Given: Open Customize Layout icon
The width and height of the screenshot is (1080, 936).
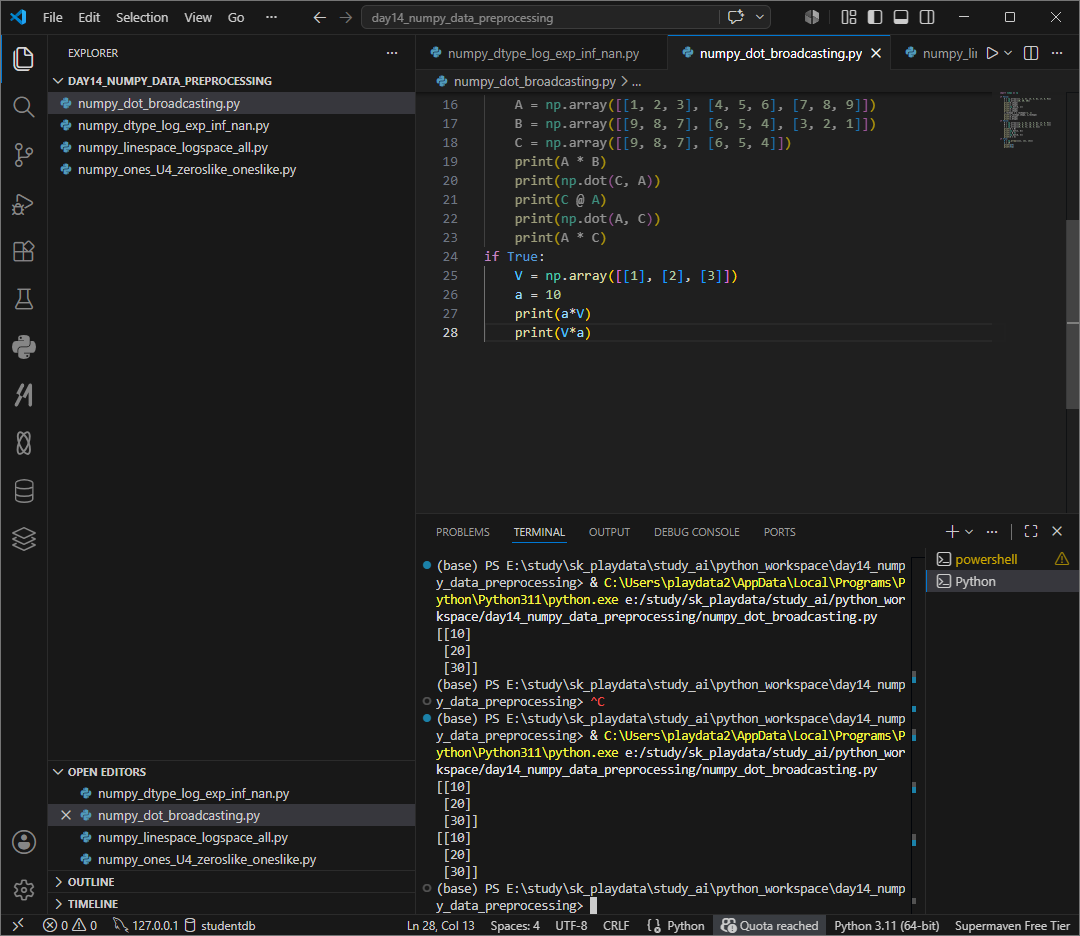Looking at the screenshot, I should point(849,17).
